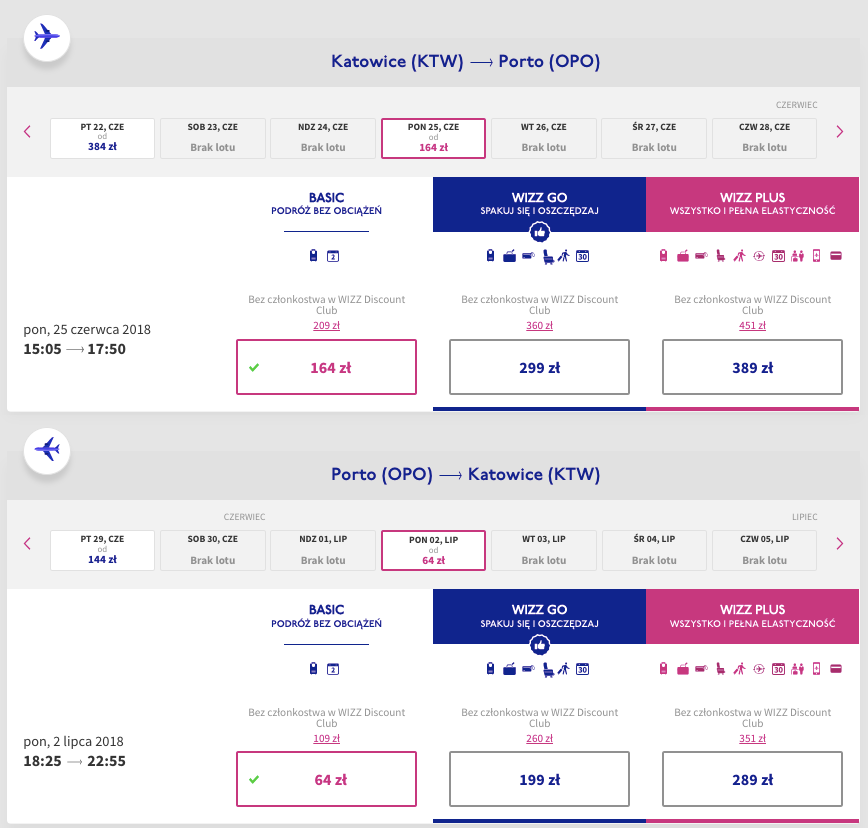Show later dates for Katowice–Porto flight
The height and width of the screenshot is (828, 868).
[840, 132]
